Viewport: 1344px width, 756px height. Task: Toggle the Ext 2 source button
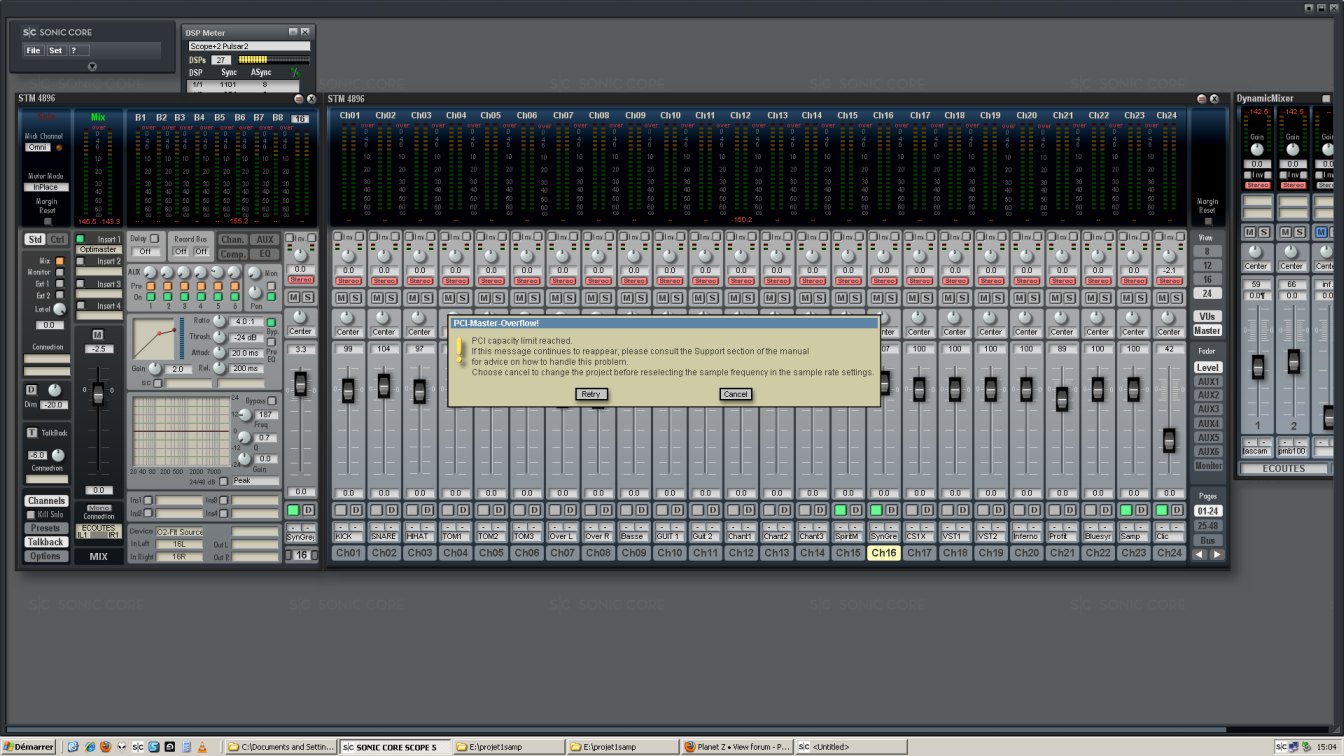60,296
